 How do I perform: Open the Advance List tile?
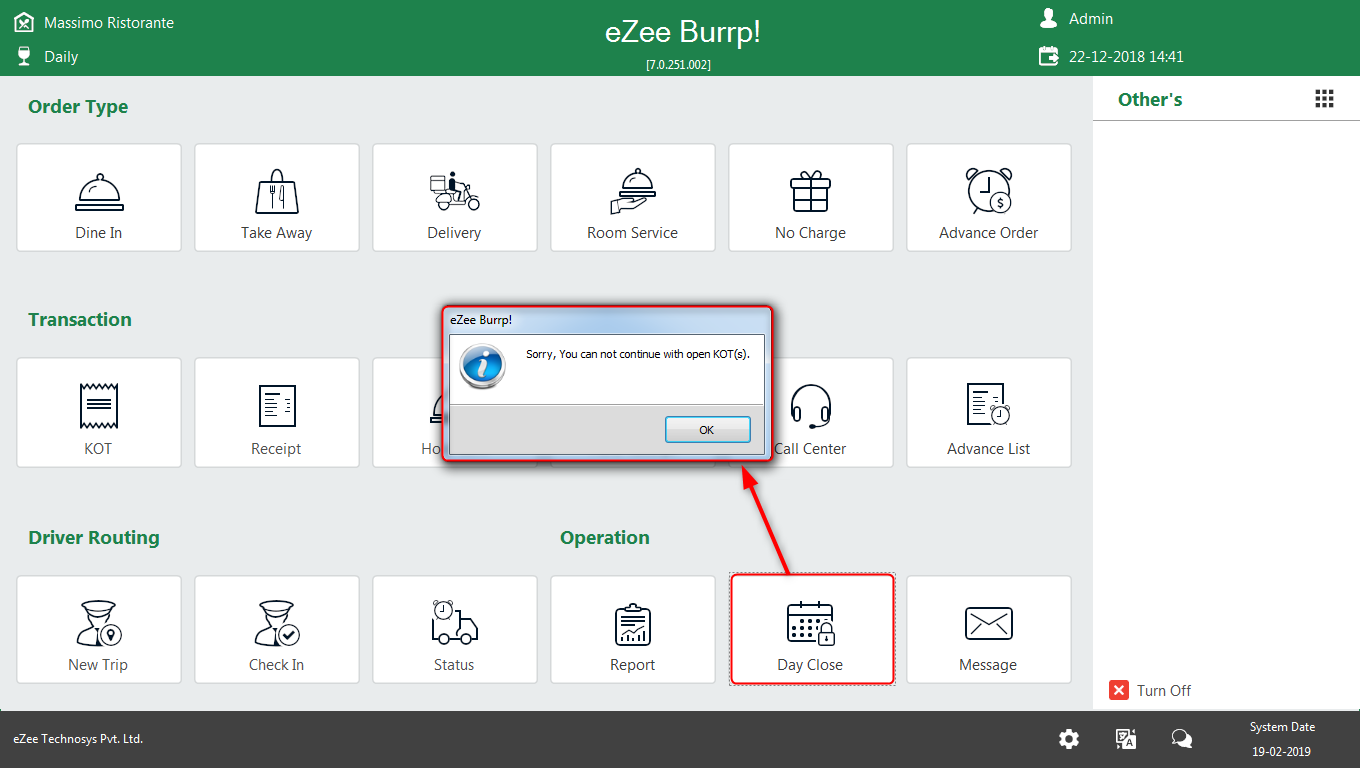pyautogui.click(x=989, y=412)
